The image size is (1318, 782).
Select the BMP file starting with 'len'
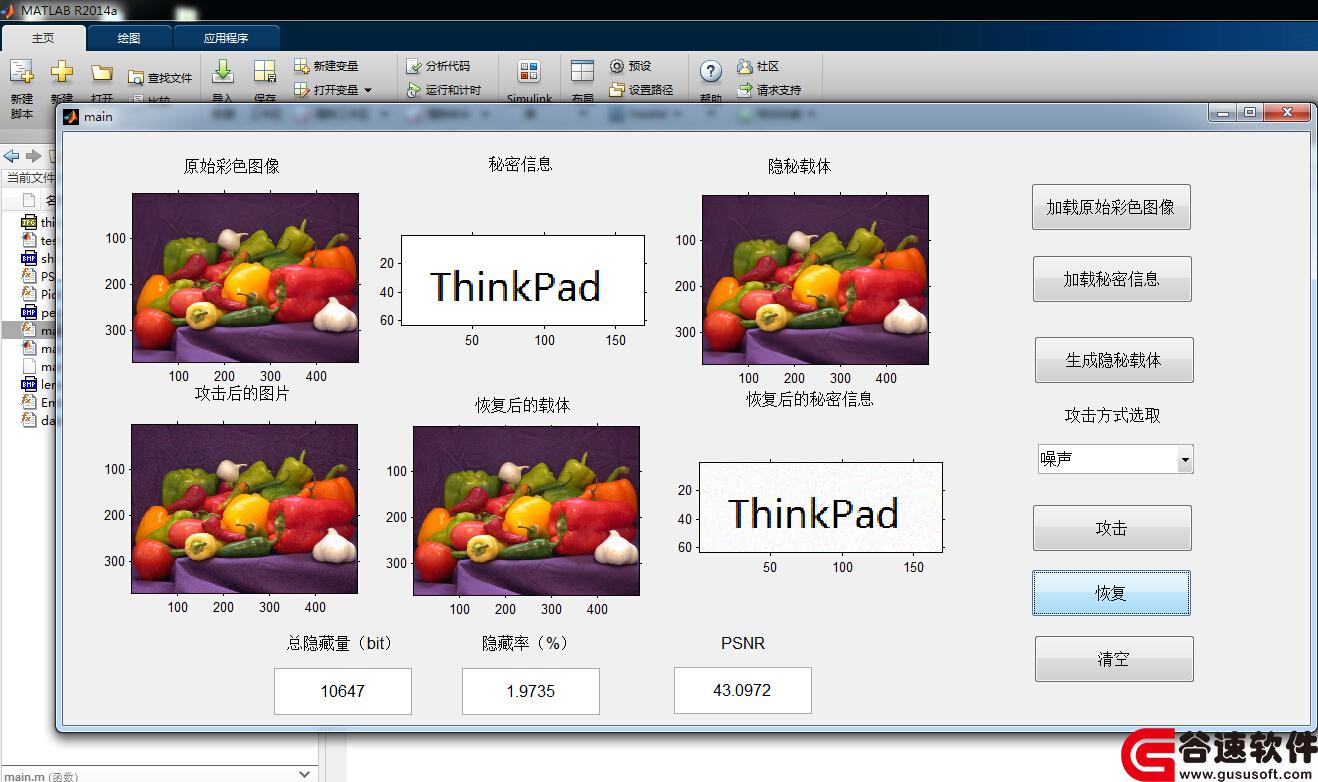[x=38, y=384]
